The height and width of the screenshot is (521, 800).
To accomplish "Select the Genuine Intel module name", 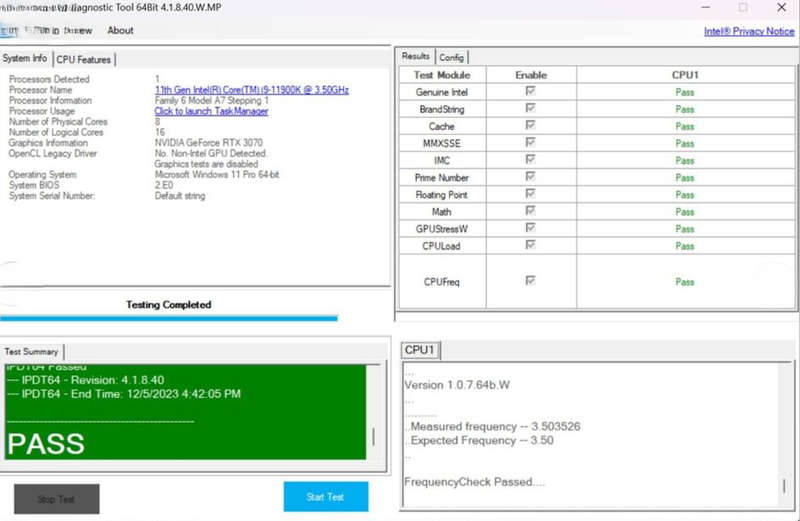I will (x=442, y=92).
